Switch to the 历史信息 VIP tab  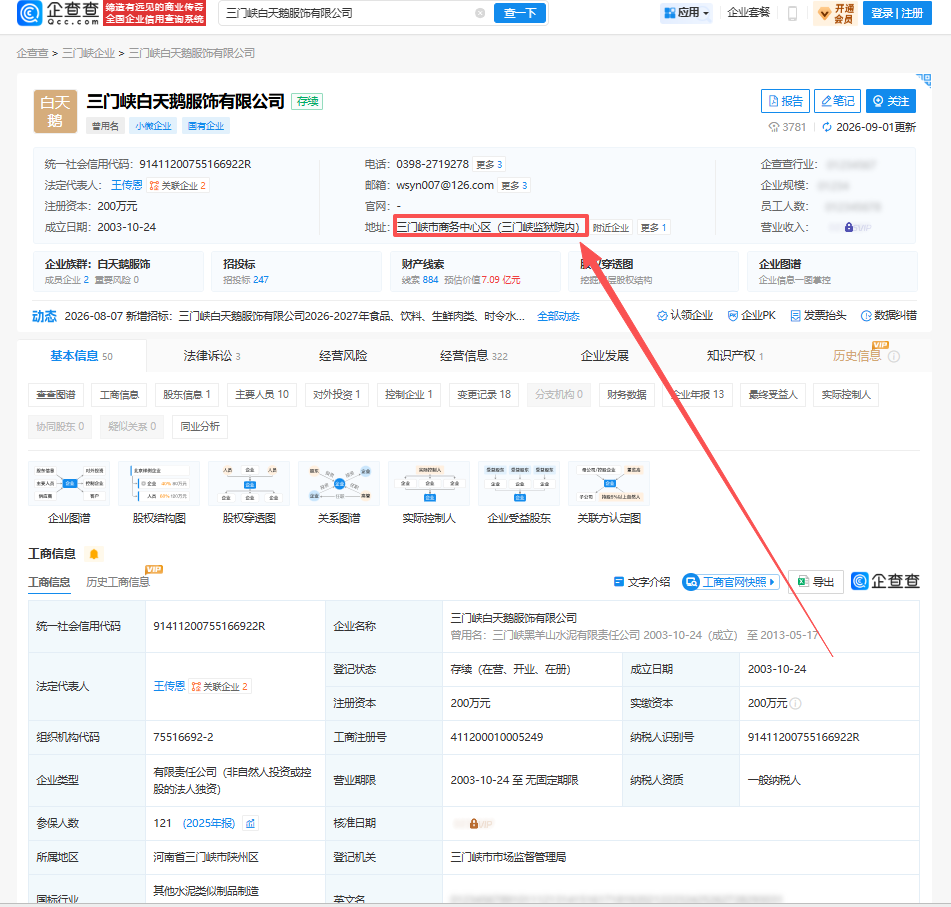(x=857, y=356)
